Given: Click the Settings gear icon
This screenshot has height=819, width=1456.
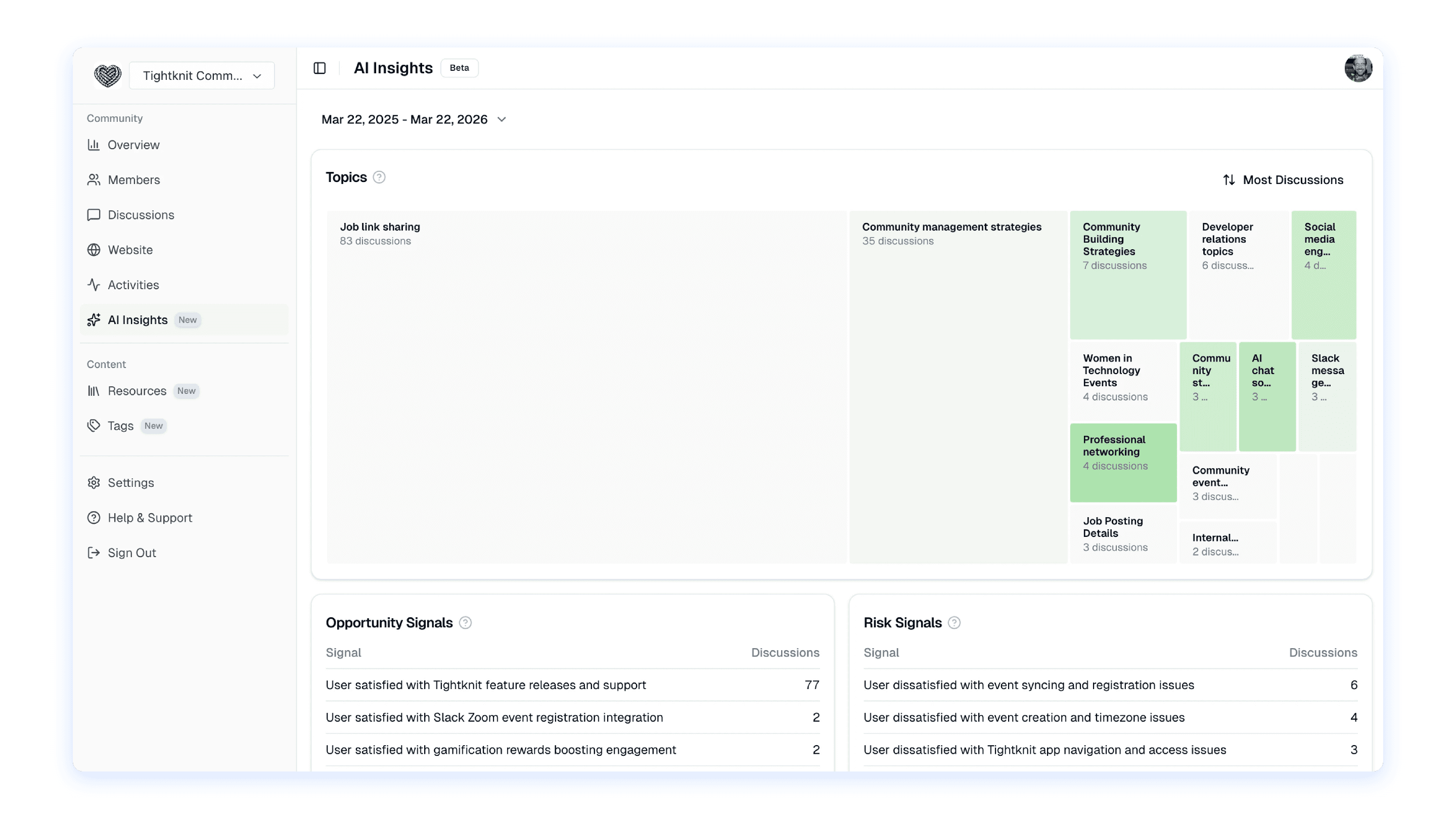Looking at the screenshot, I should [x=94, y=483].
